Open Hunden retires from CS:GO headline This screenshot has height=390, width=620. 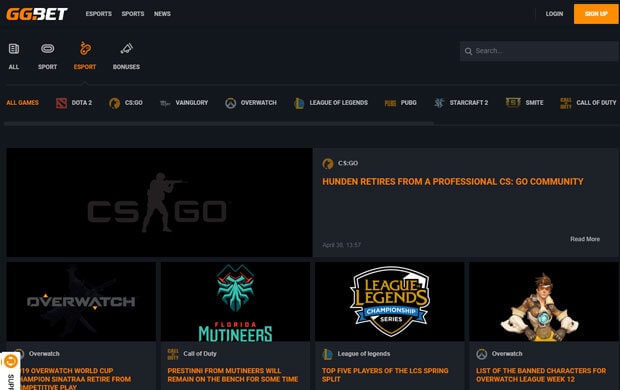tap(453, 182)
